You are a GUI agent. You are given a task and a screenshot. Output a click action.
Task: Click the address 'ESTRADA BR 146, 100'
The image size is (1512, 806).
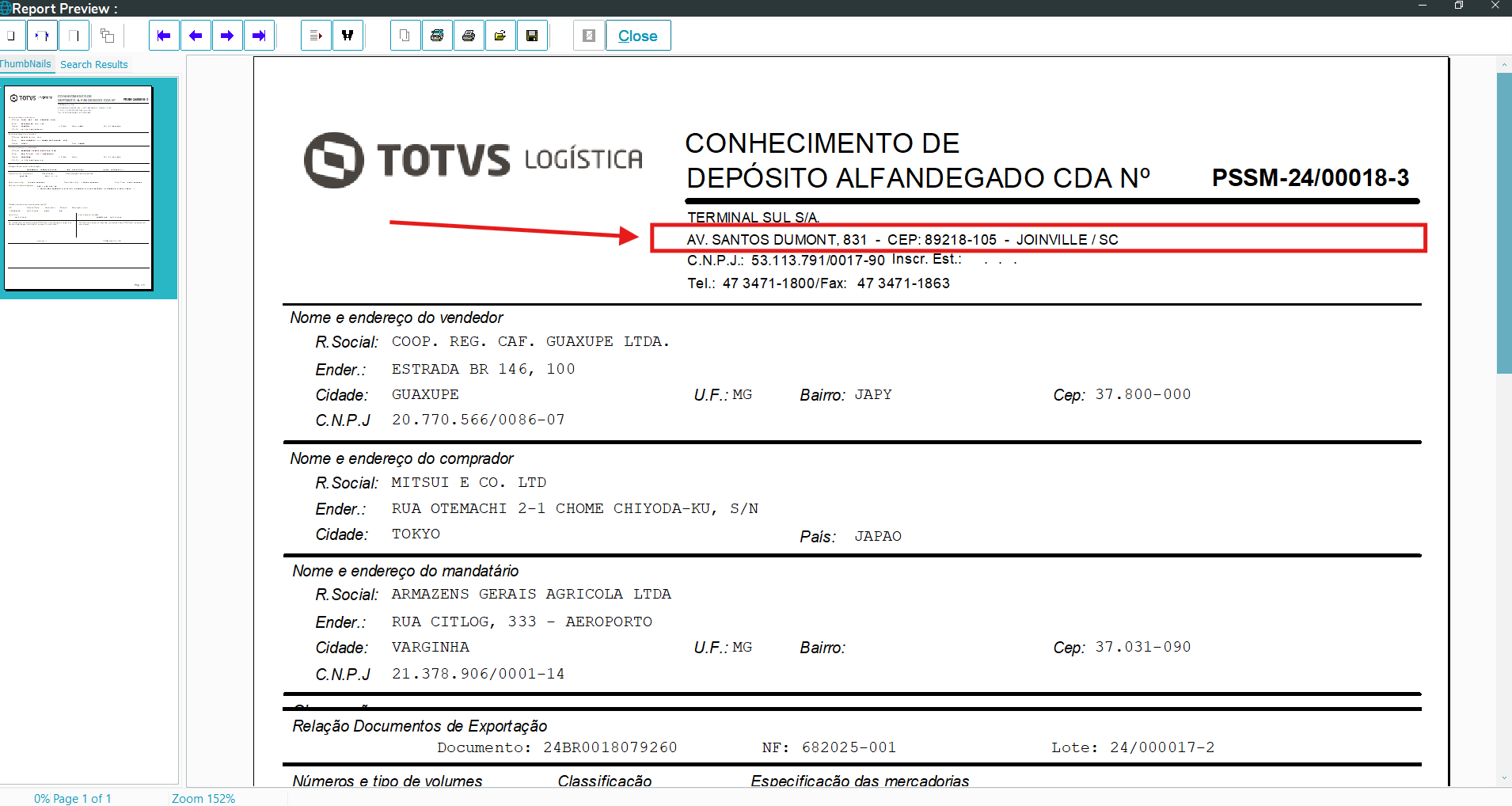point(483,369)
